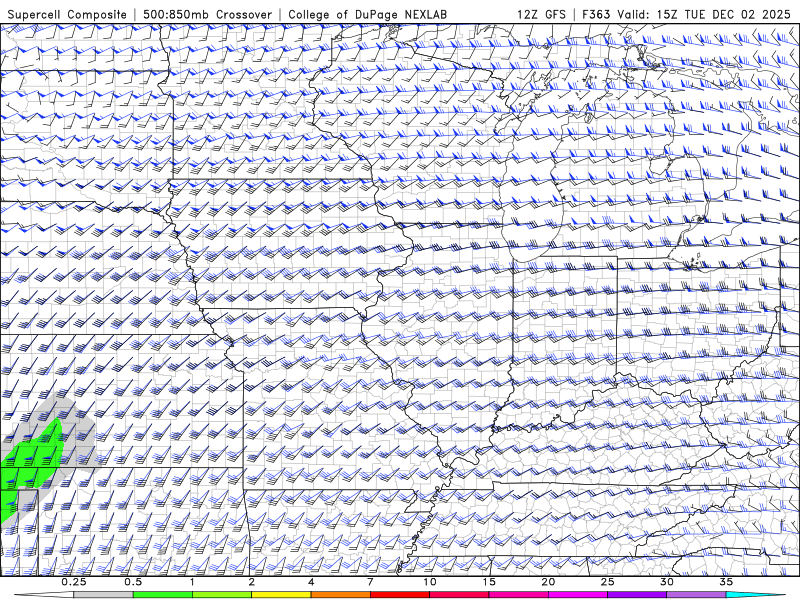Pick the lavender legend swatch between 30 and 35
Viewport: 800px width, 600px height.
pos(696,595)
